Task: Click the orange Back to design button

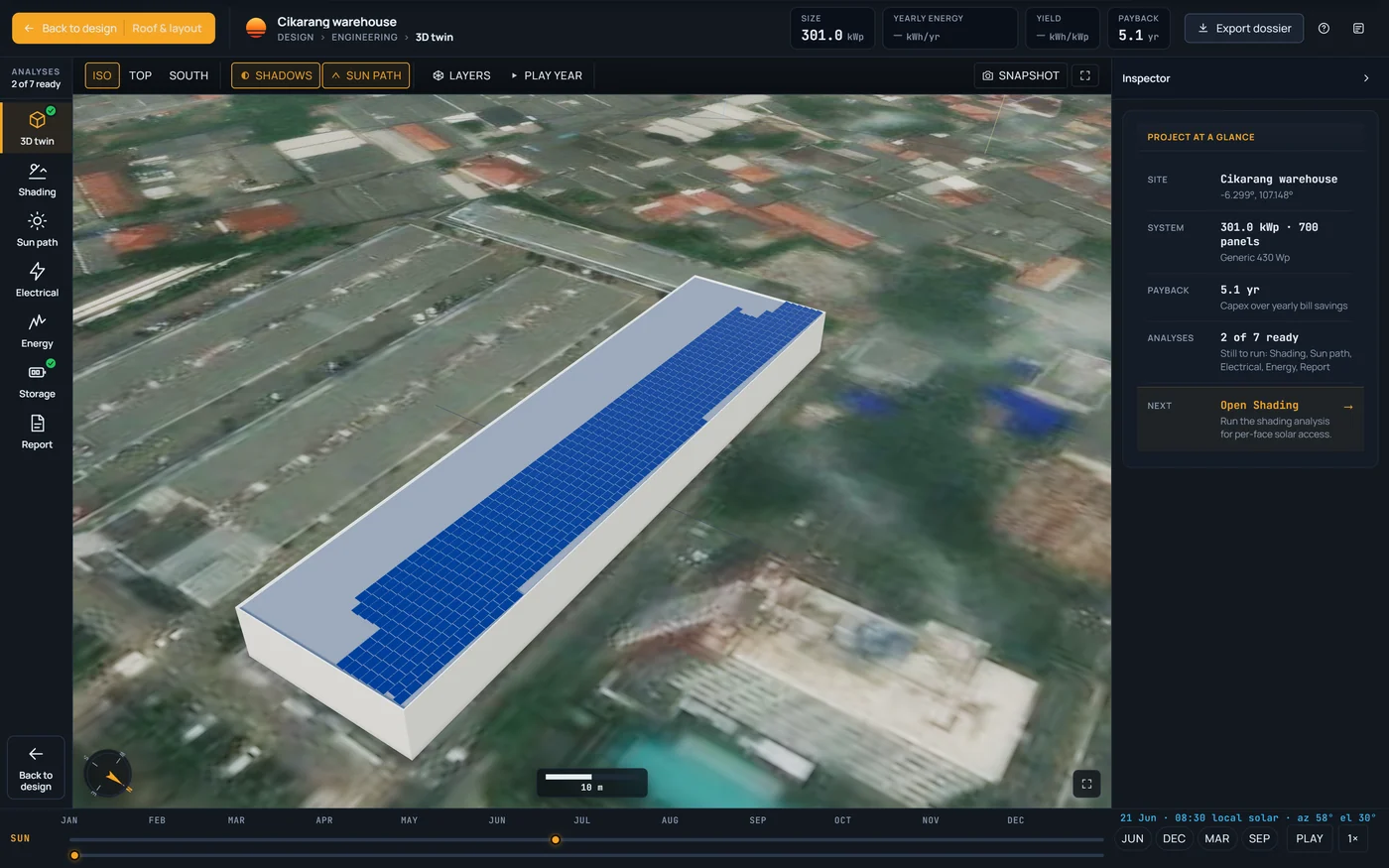Action: [68, 28]
